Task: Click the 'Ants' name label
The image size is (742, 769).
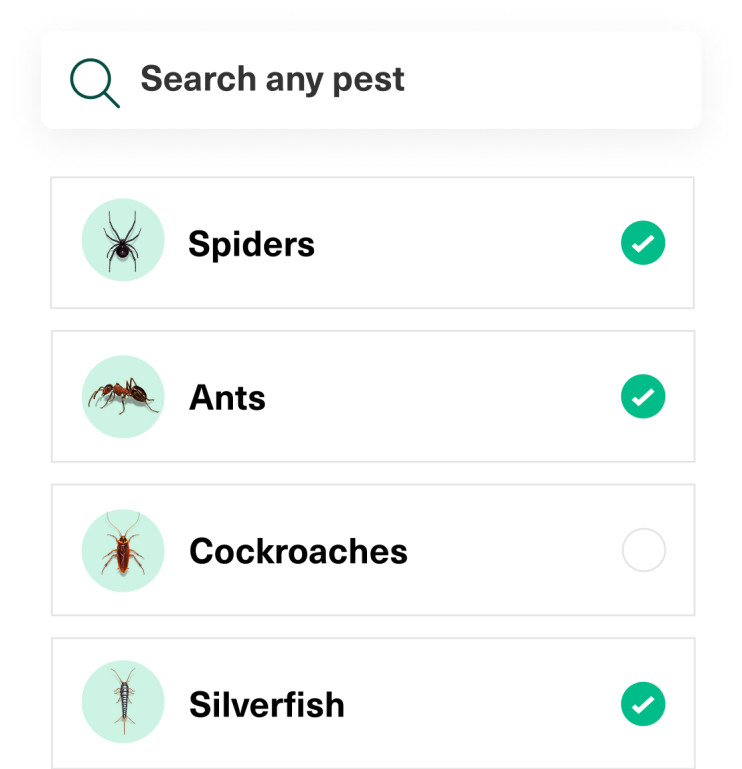Action: (x=227, y=398)
